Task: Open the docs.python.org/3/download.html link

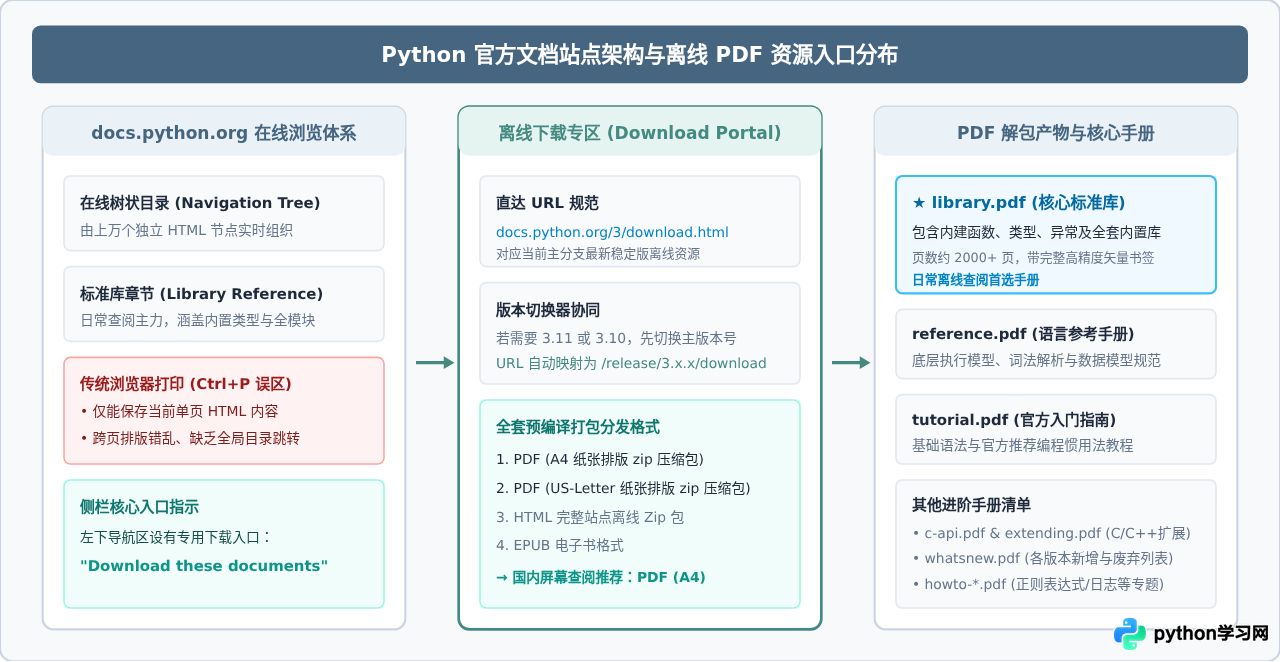Action: coord(612,232)
